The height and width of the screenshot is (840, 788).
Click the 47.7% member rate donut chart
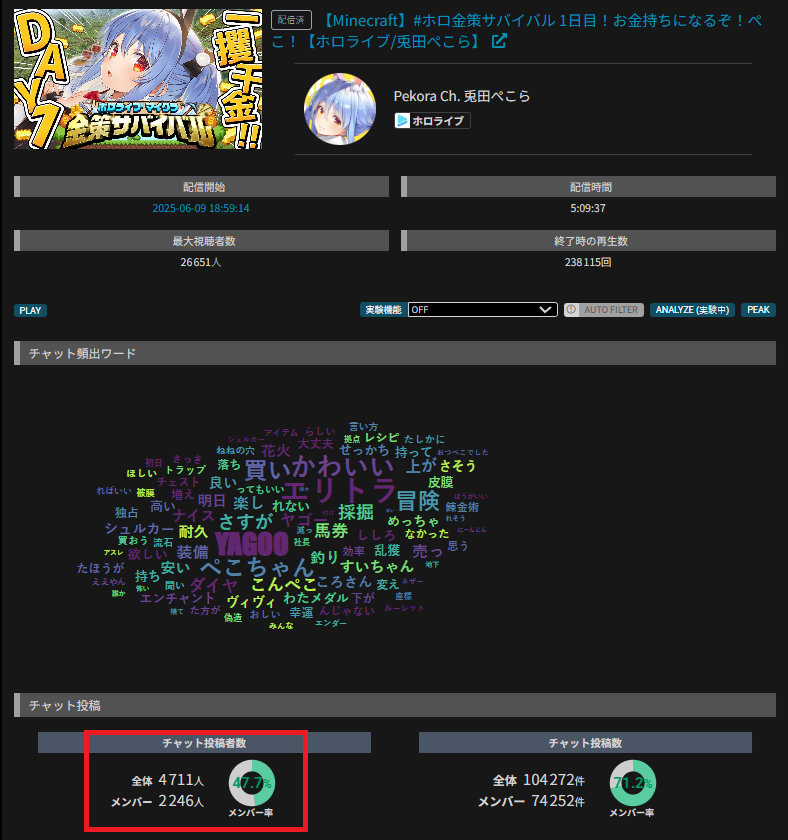[252, 783]
